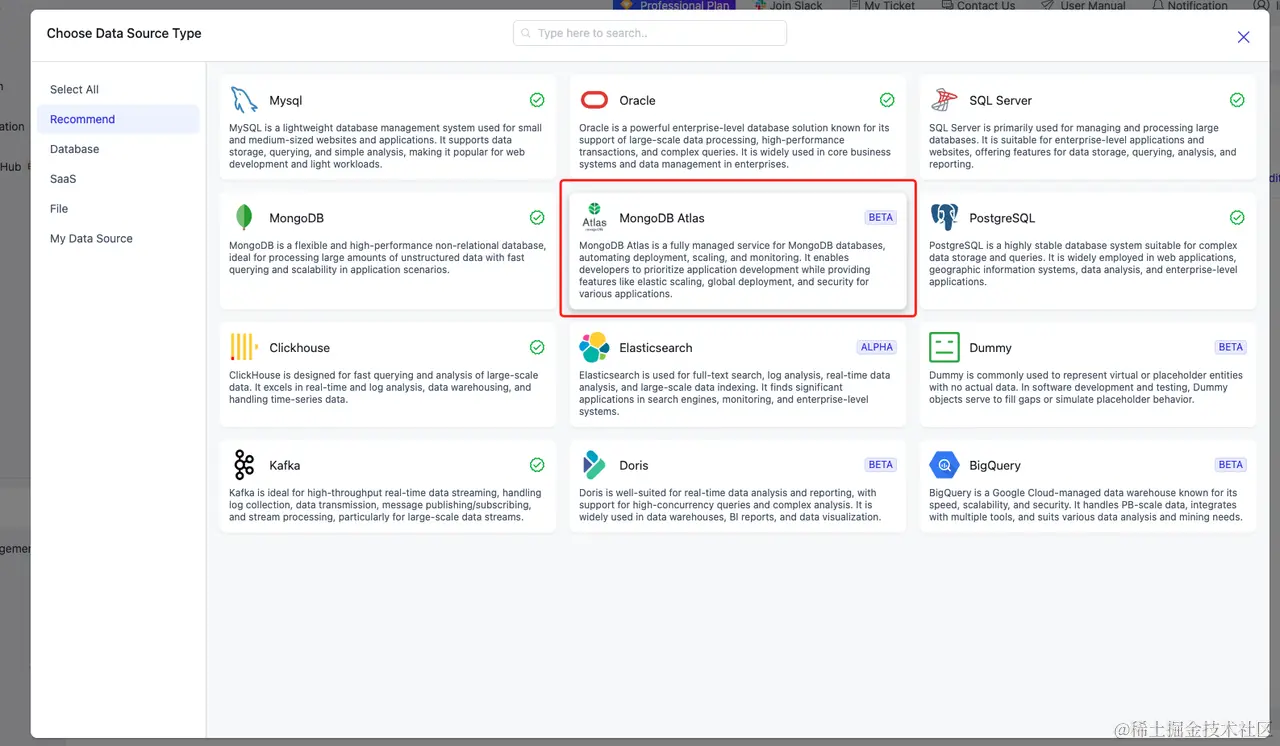The width and height of the screenshot is (1280, 746).
Task: Click the SQL Server logo icon
Action: pyautogui.click(x=944, y=100)
